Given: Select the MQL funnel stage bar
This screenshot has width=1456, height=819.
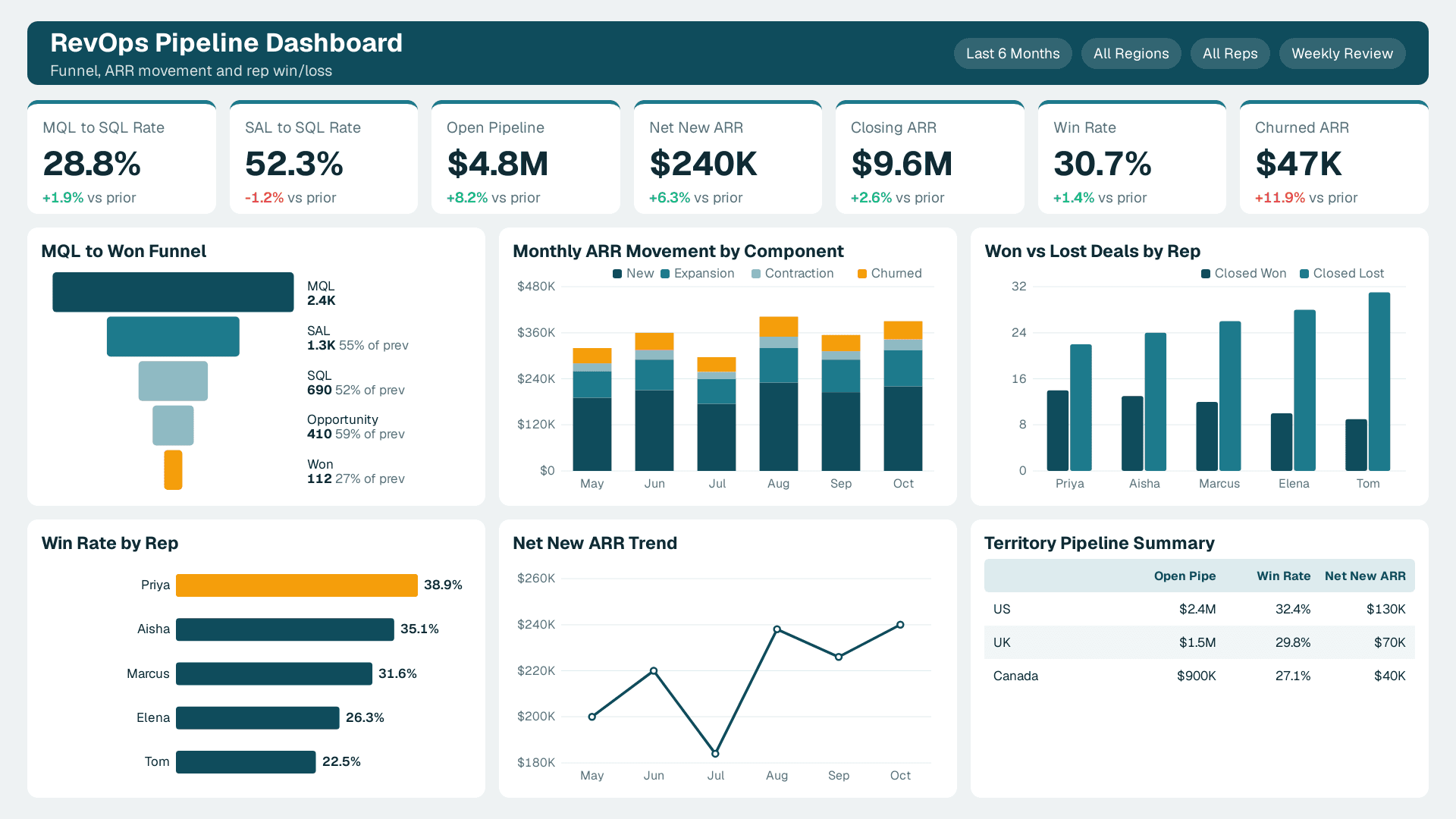Looking at the screenshot, I should (173, 292).
